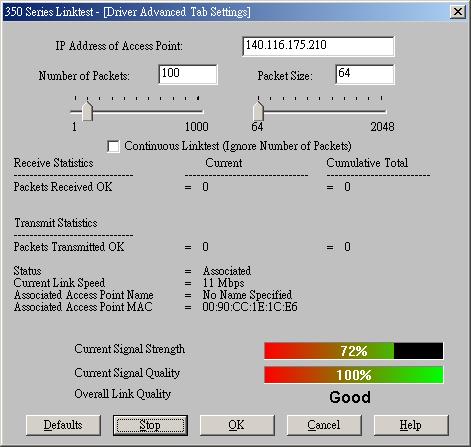Screen dimensions: 471x447
Task: Click 'No Name Specified' access point name
Action: point(247,295)
